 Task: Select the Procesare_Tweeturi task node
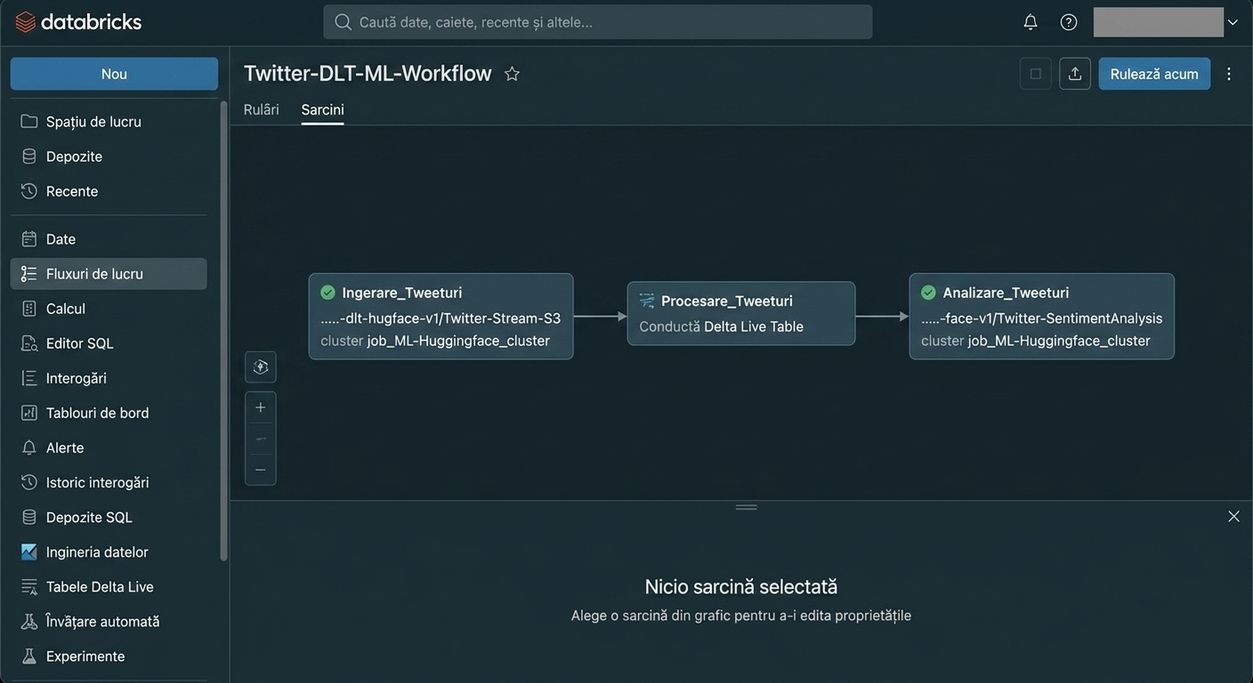741,313
